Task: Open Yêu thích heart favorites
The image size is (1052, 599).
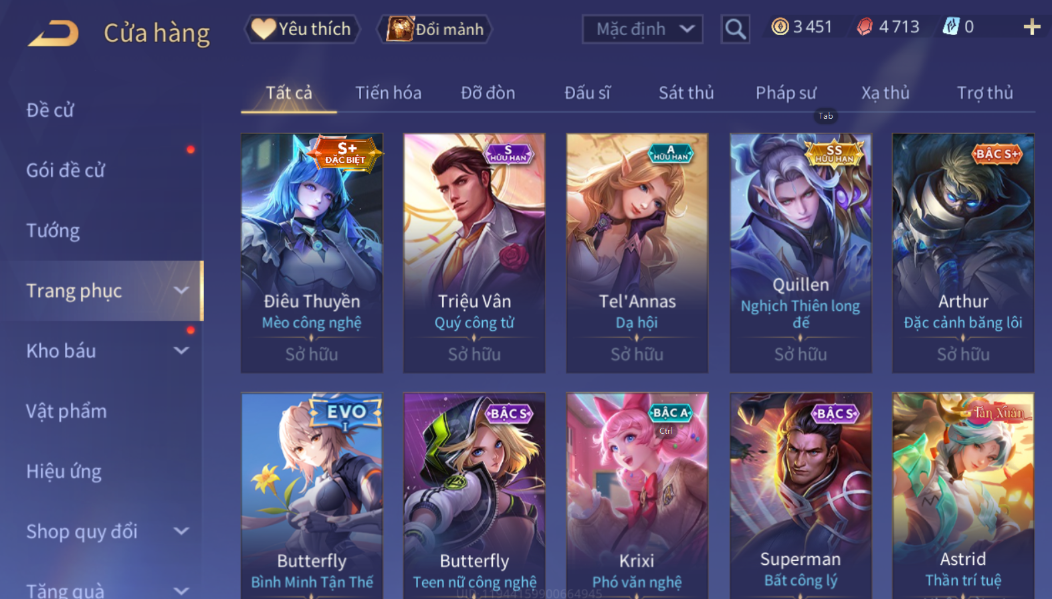Action: [x=302, y=29]
